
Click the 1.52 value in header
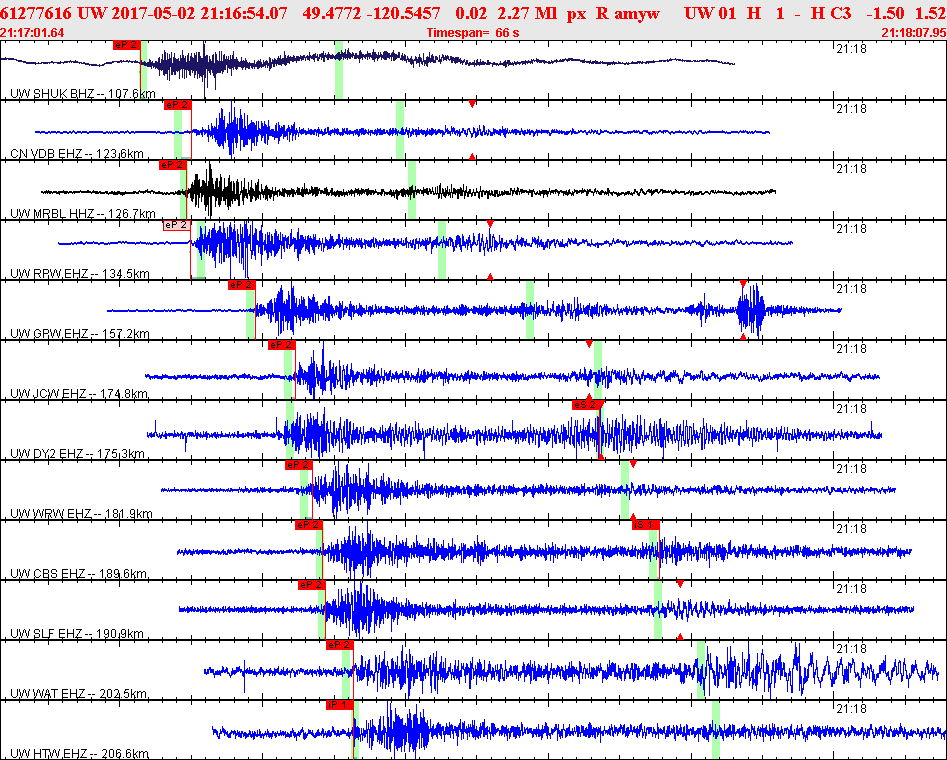tap(930, 13)
